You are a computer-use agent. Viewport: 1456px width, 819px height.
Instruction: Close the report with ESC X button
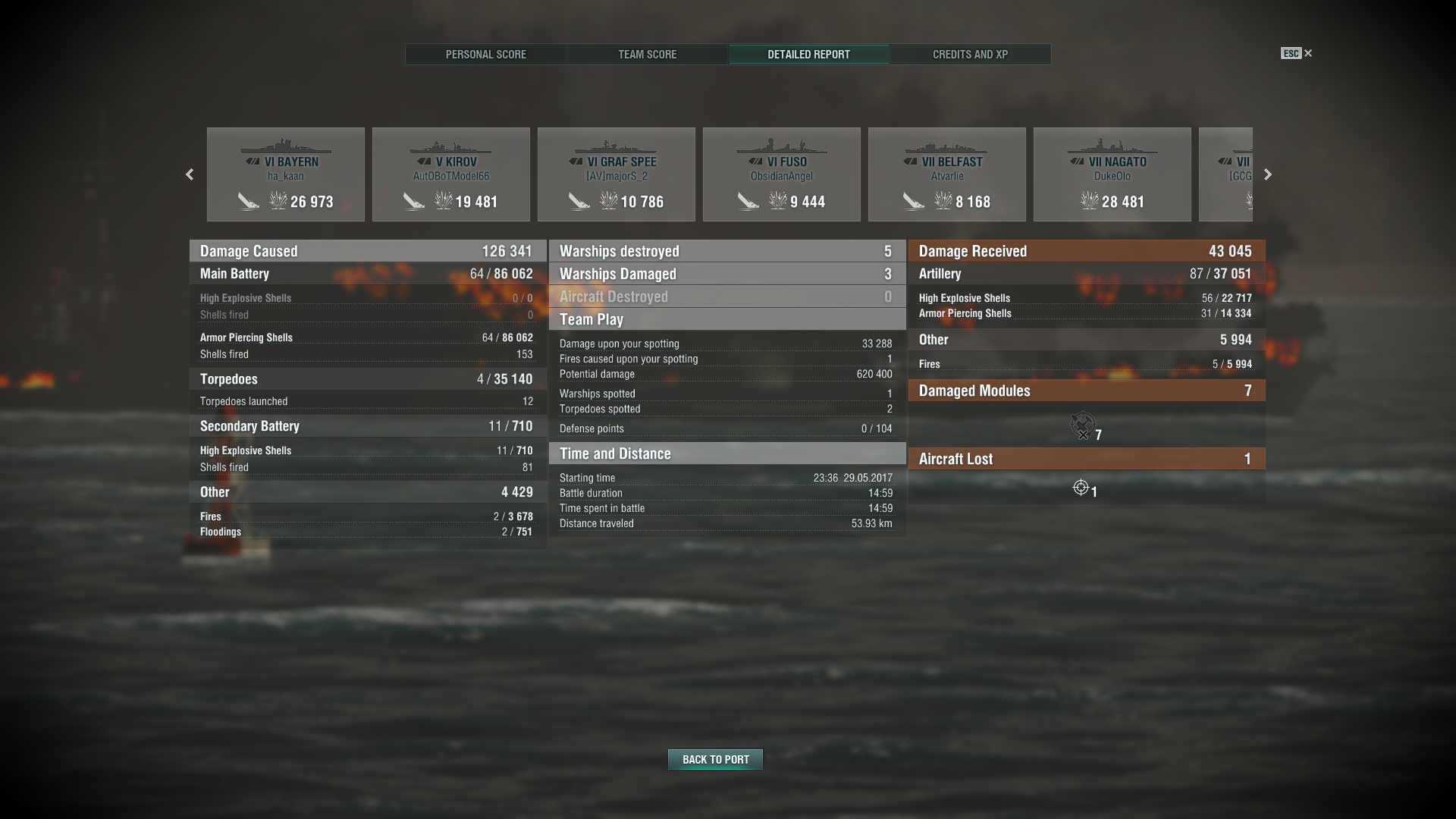tap(1297, 53)
